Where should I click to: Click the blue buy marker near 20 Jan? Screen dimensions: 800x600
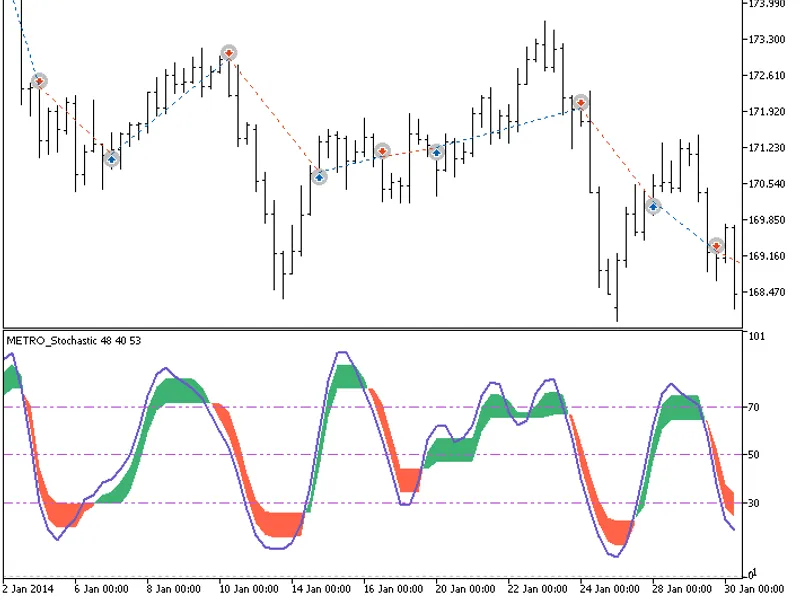coord(436,152)
